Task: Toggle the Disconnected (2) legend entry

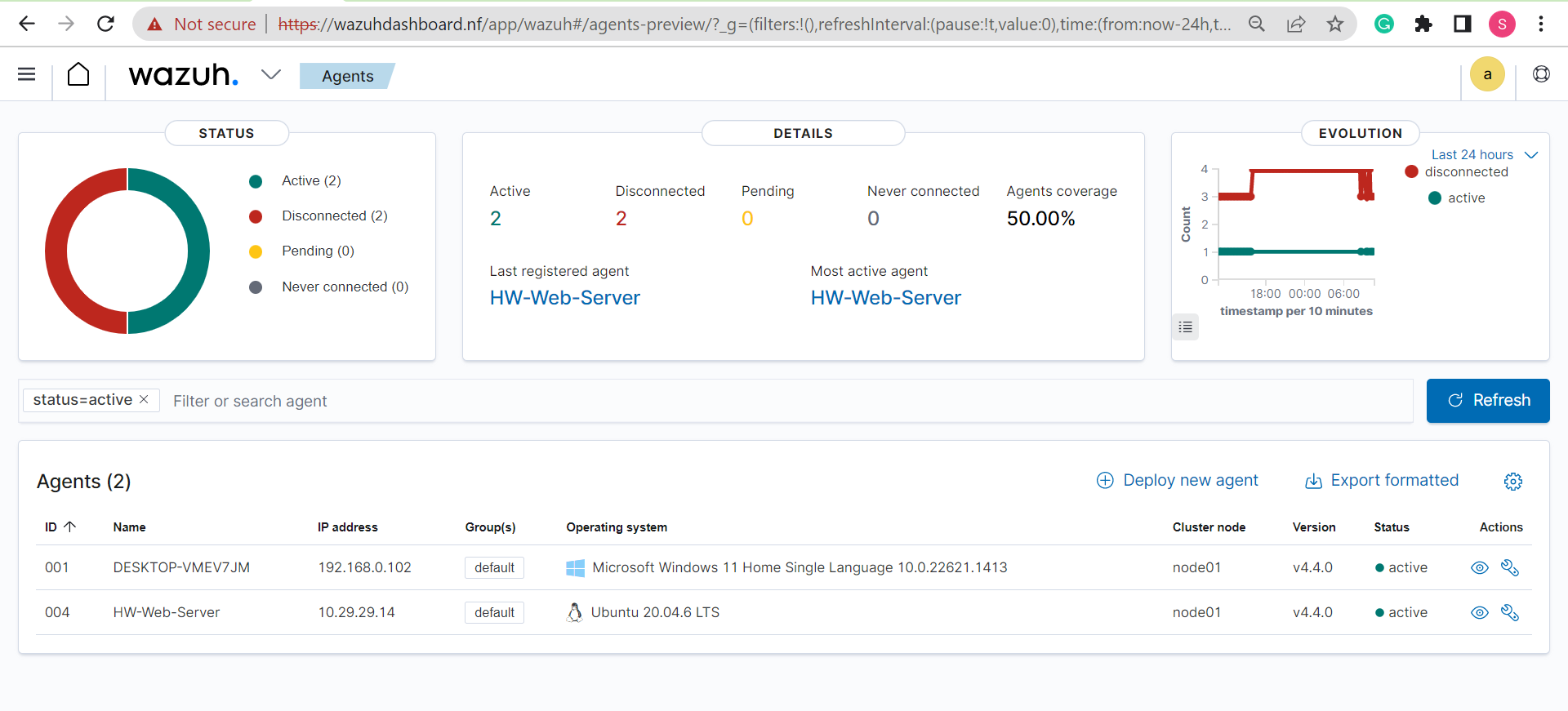Action: point(318,216)
